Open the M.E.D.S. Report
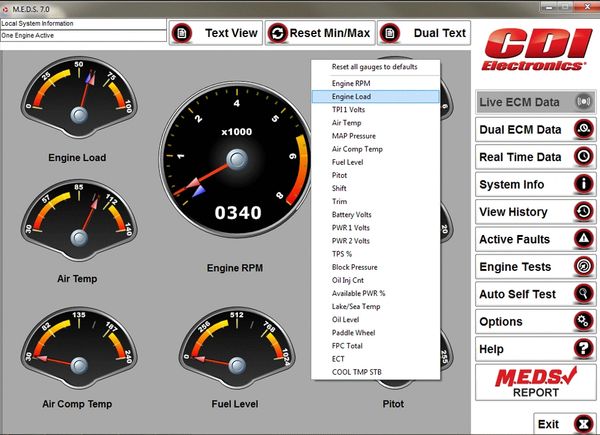Viewport: 600px width, 435px height. (x=536, y=382)
